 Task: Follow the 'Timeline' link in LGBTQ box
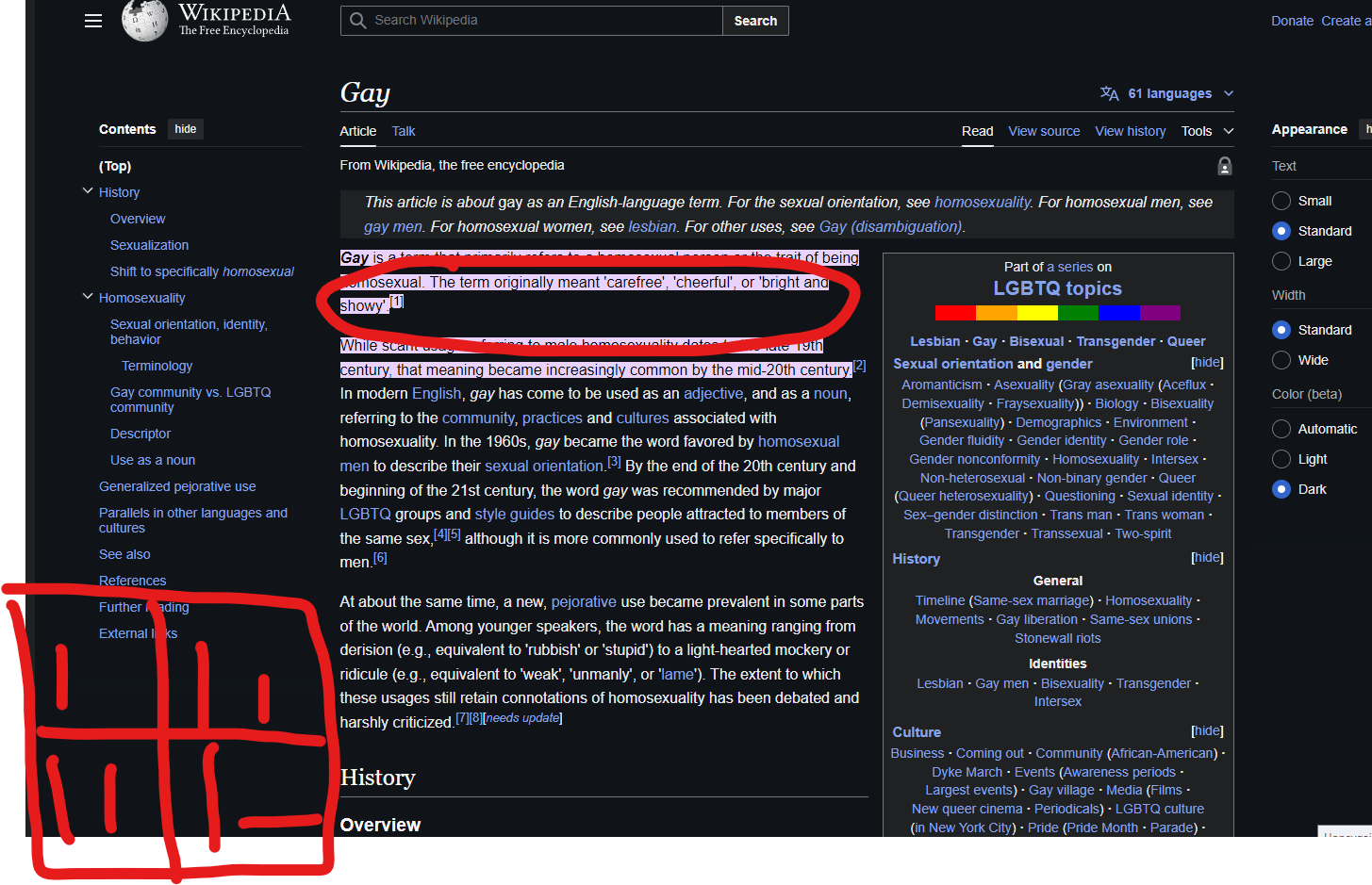940,600
